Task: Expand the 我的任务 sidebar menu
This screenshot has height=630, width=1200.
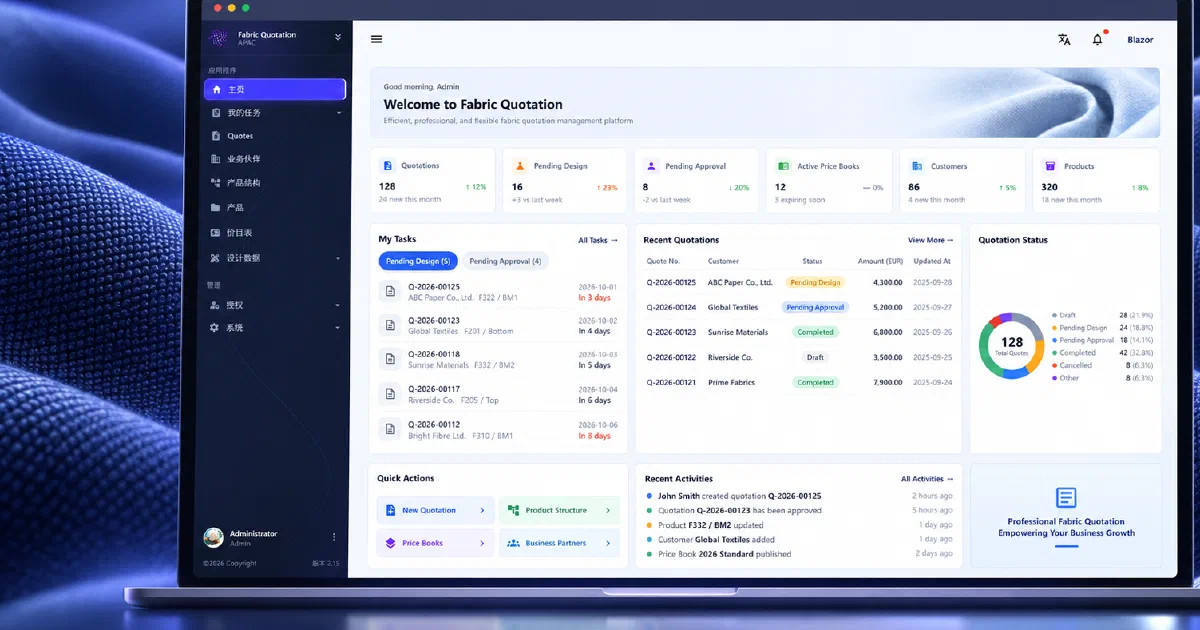Action: [338, 113]
